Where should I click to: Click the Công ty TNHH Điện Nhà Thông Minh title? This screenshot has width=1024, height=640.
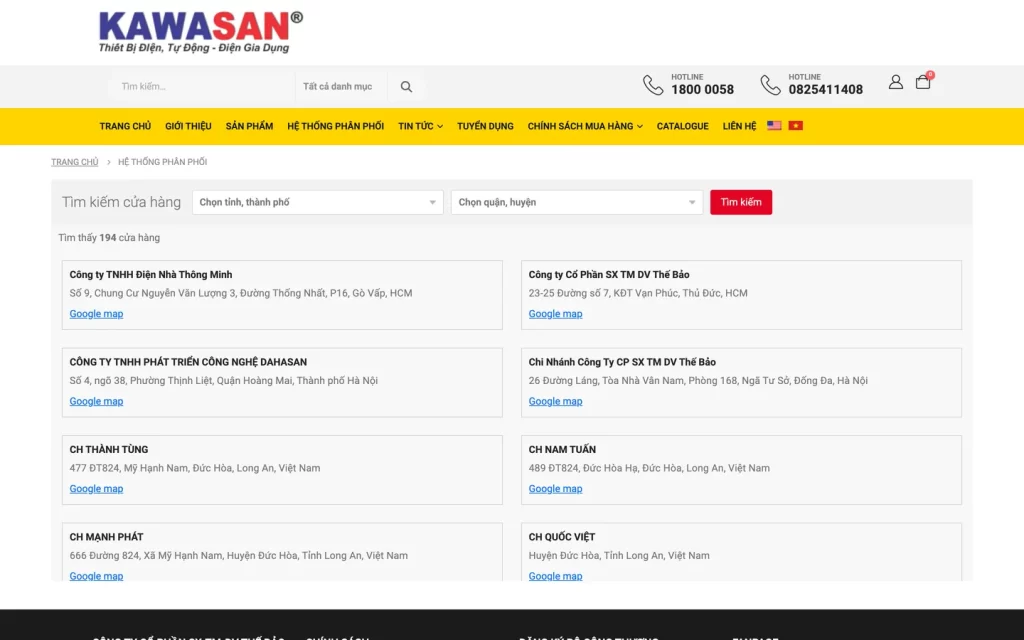[151, 275]
